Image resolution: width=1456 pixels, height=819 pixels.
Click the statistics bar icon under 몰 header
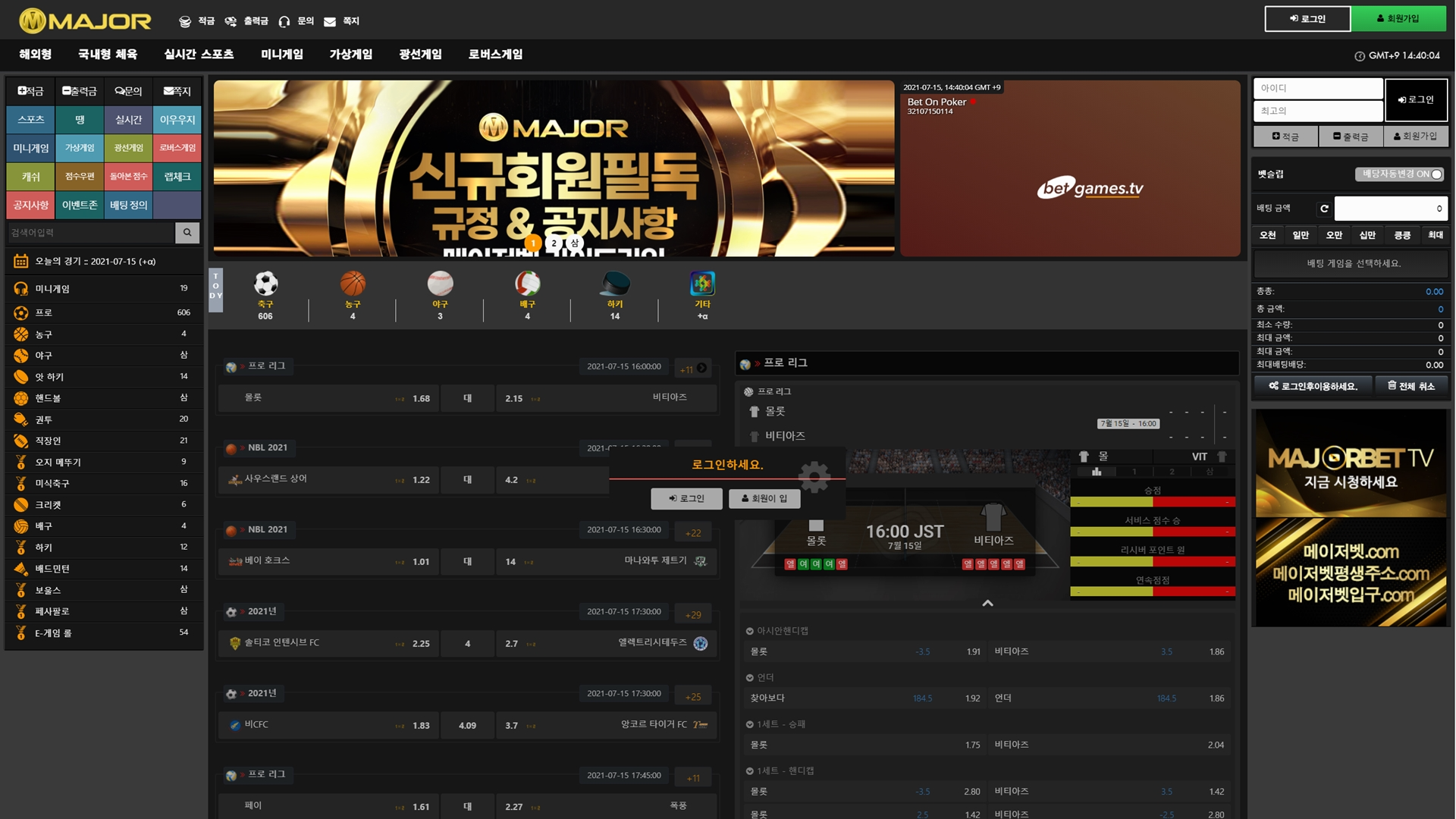(1097, 472)
